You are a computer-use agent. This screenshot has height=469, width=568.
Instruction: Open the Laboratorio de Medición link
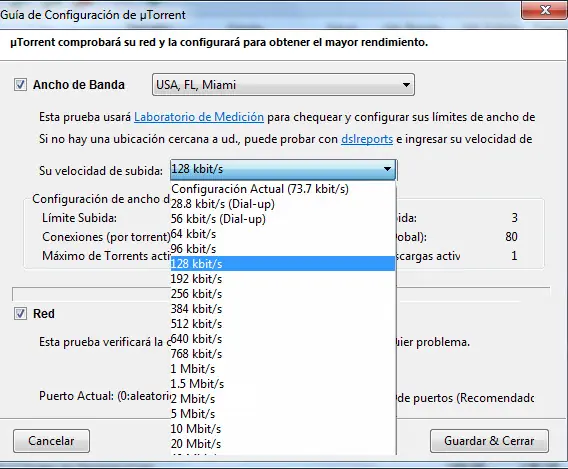click(x=199, y=117)
